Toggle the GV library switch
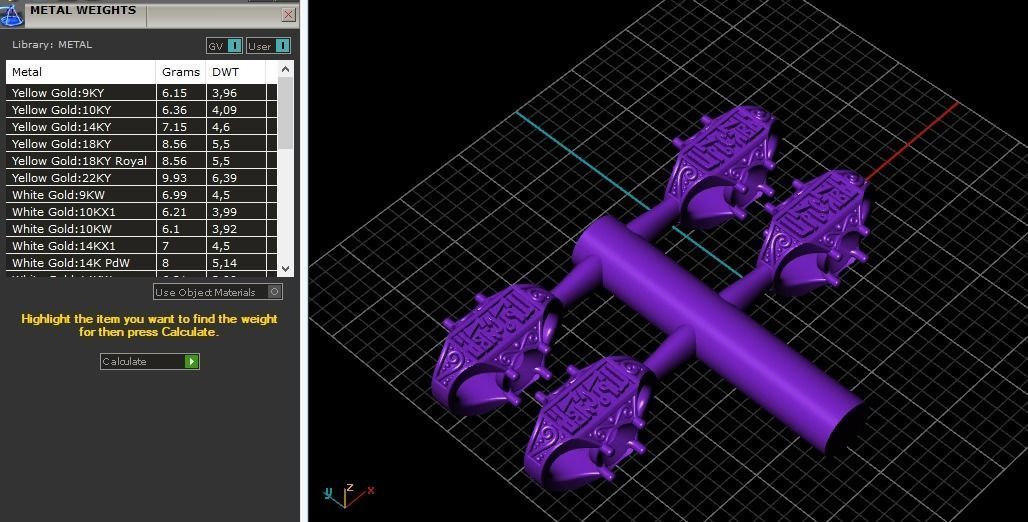 (225, 46)
